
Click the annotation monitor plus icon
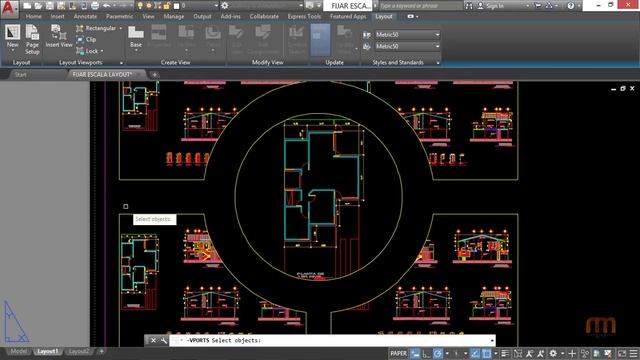(x=572, y=353)
